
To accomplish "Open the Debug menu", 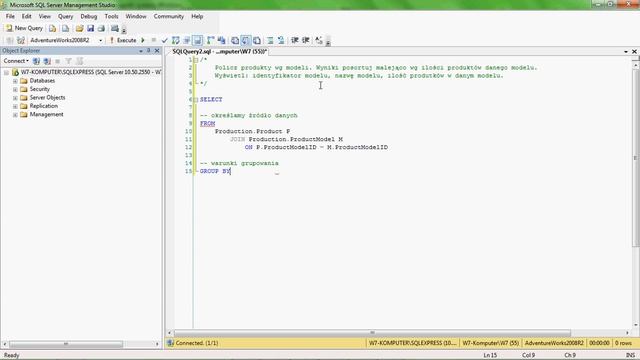I will (x=89, y=16).
